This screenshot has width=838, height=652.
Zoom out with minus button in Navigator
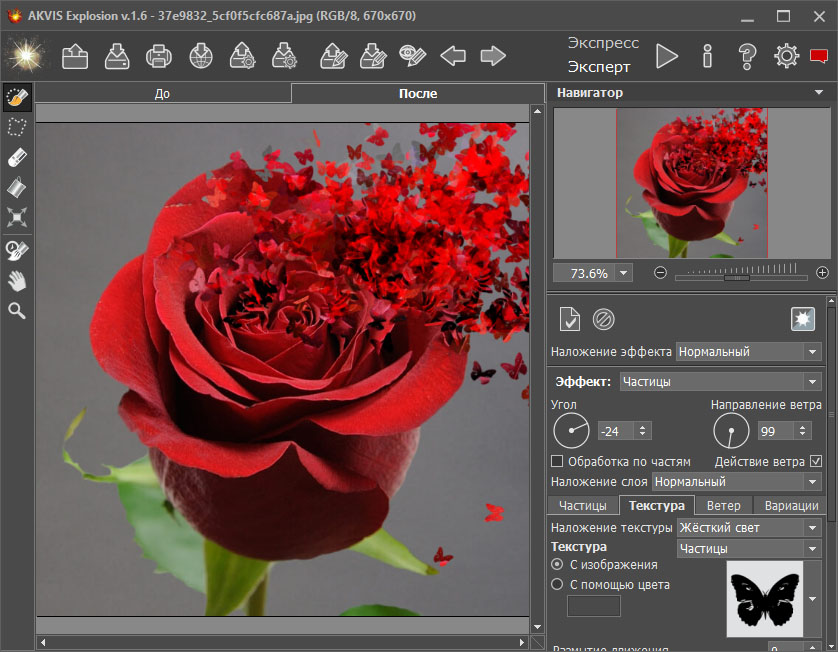click(660, 273)
